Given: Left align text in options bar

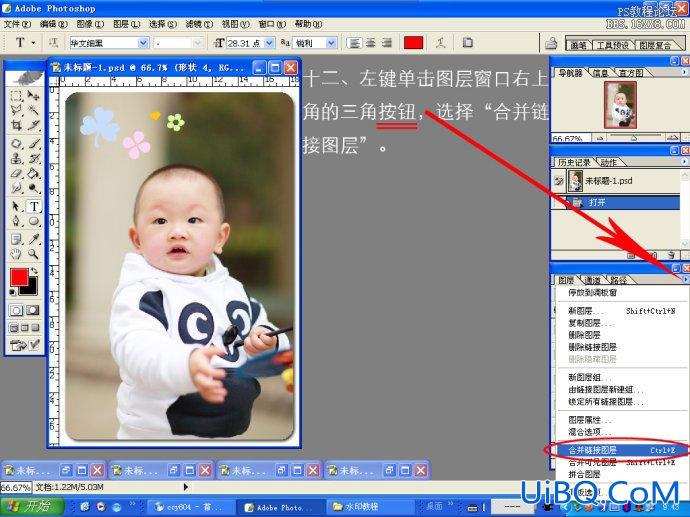Looking at the screenshot, I should click(354, 43).
